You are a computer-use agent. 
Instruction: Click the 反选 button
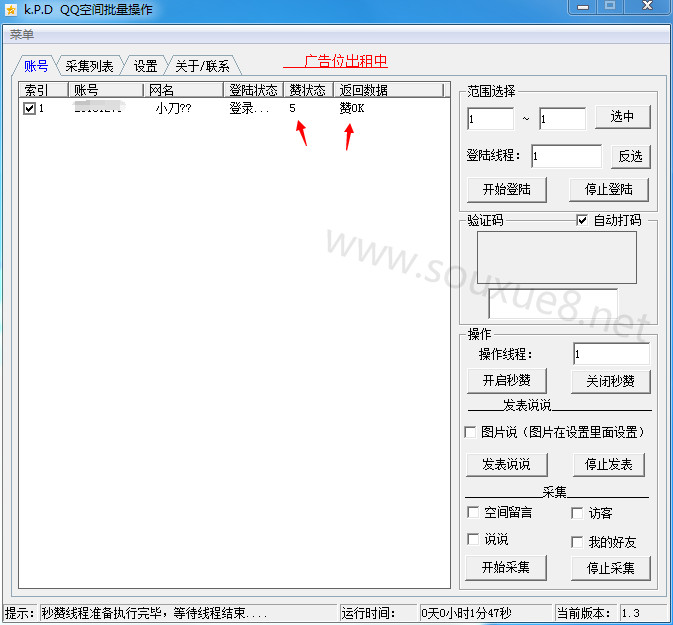[631, 156]
